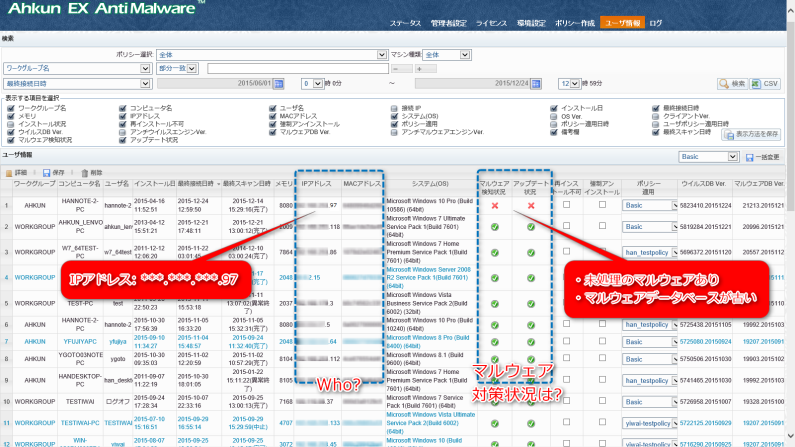
Task: Open the end hour dropdown showing 12
Action: coord(569,84)
